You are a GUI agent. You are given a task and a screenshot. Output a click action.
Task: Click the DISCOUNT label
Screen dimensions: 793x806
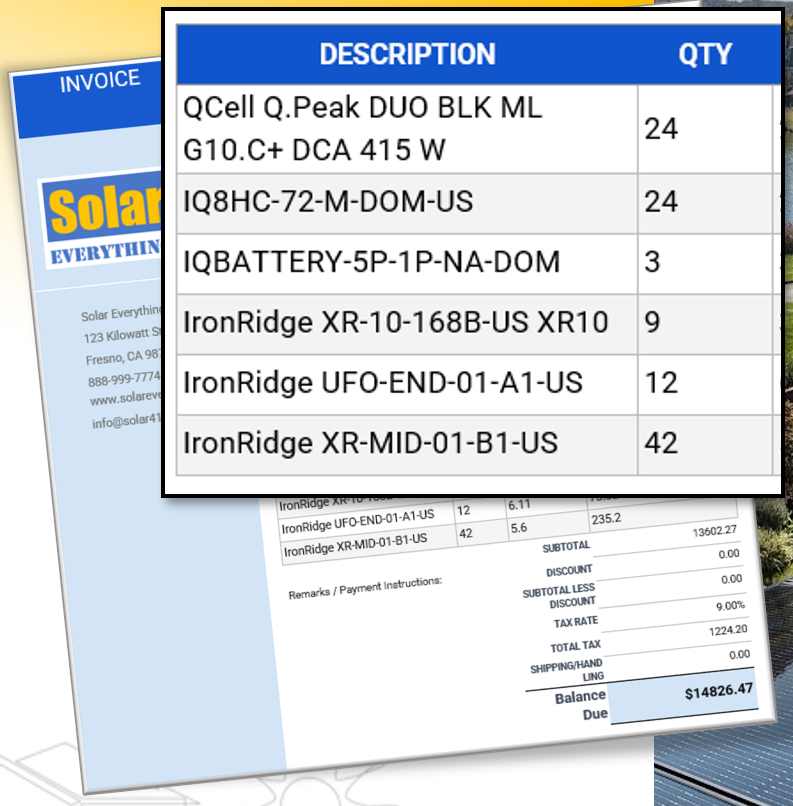tap(569, 571)
